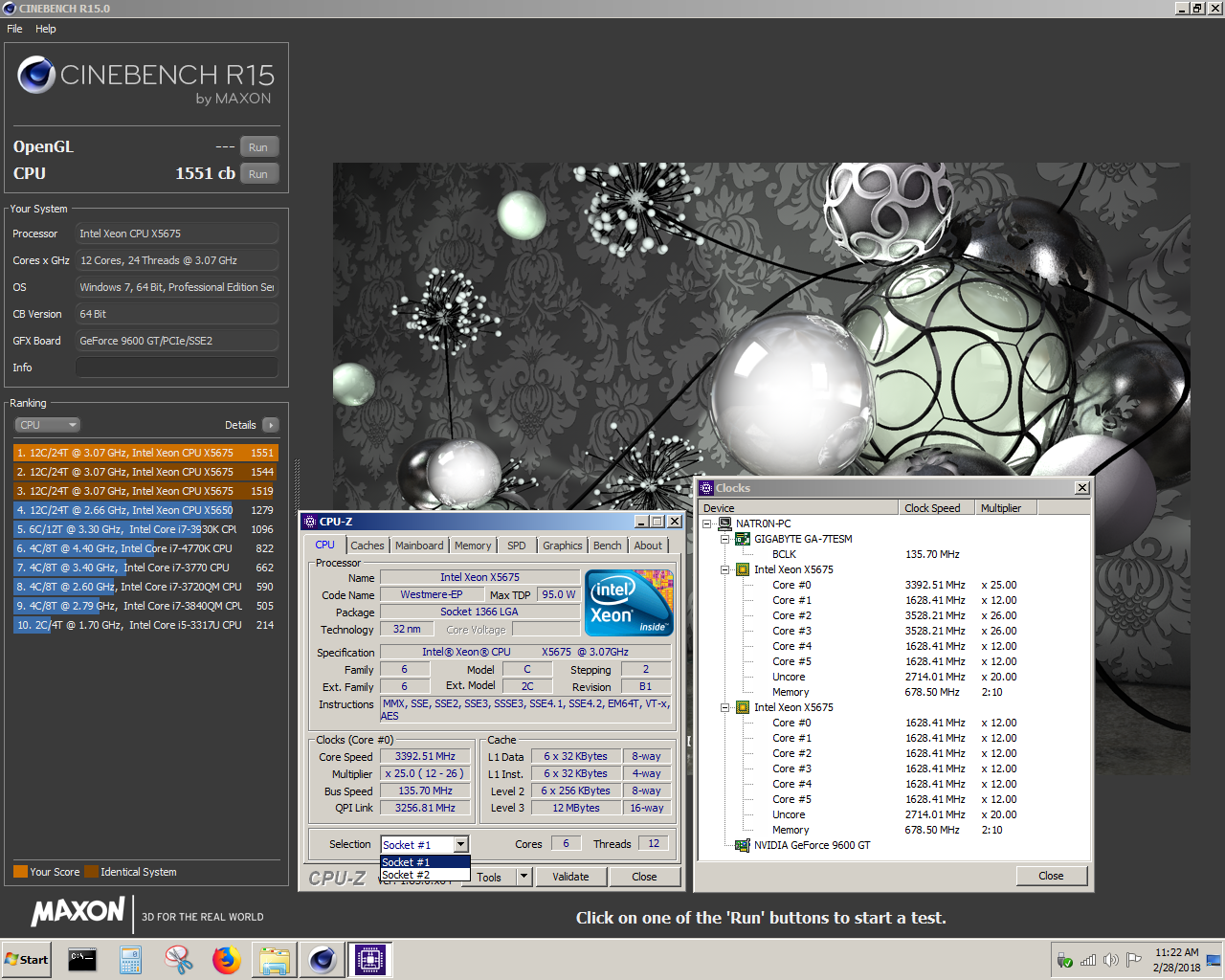Screen dimensions: 1225x980
Task: Switch to Caches tab in CPU-Z
Action: 367,546
